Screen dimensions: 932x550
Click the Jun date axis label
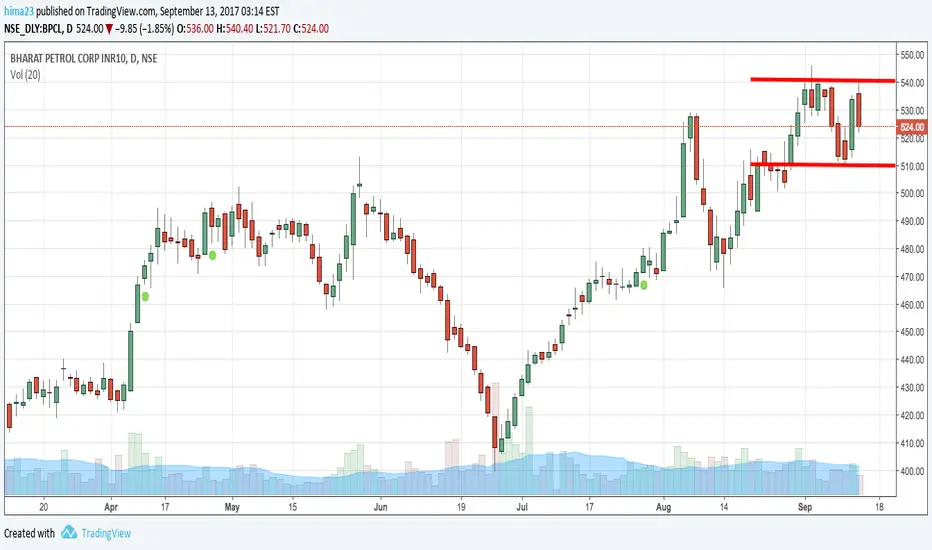coord(380,507)
